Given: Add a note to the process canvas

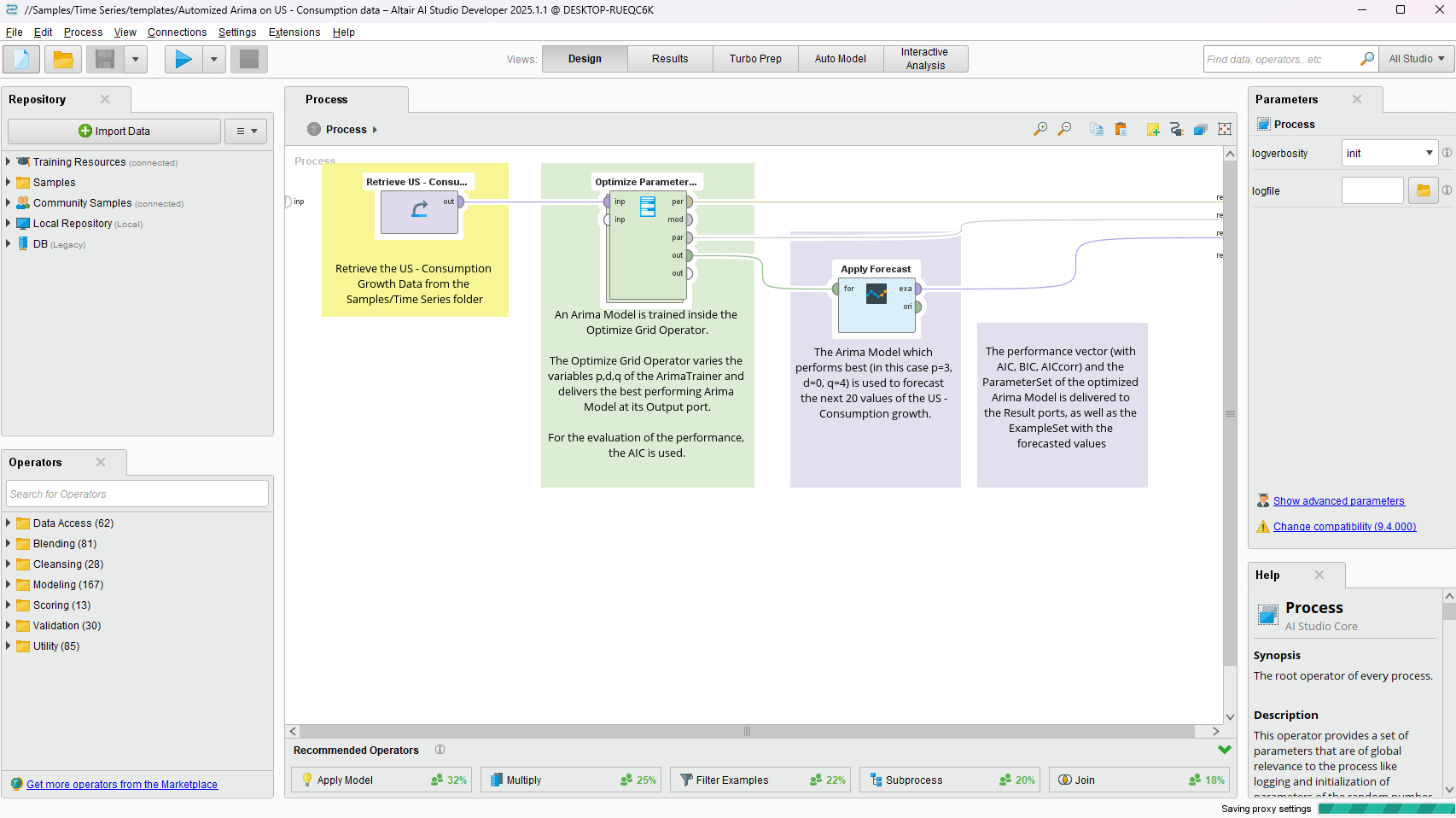Looking at the screenshot, I should 1153,129.
